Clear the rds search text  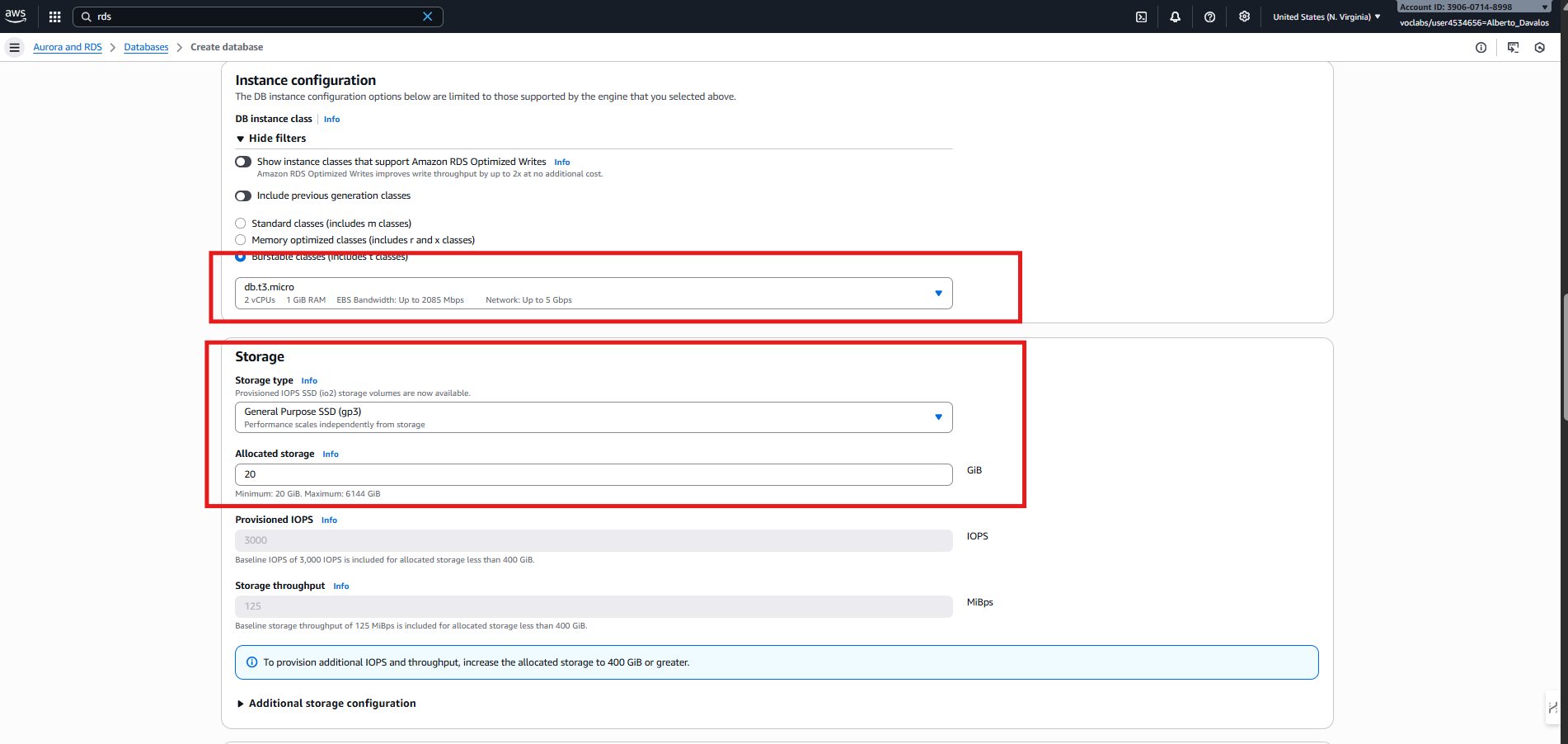(427, 16)
